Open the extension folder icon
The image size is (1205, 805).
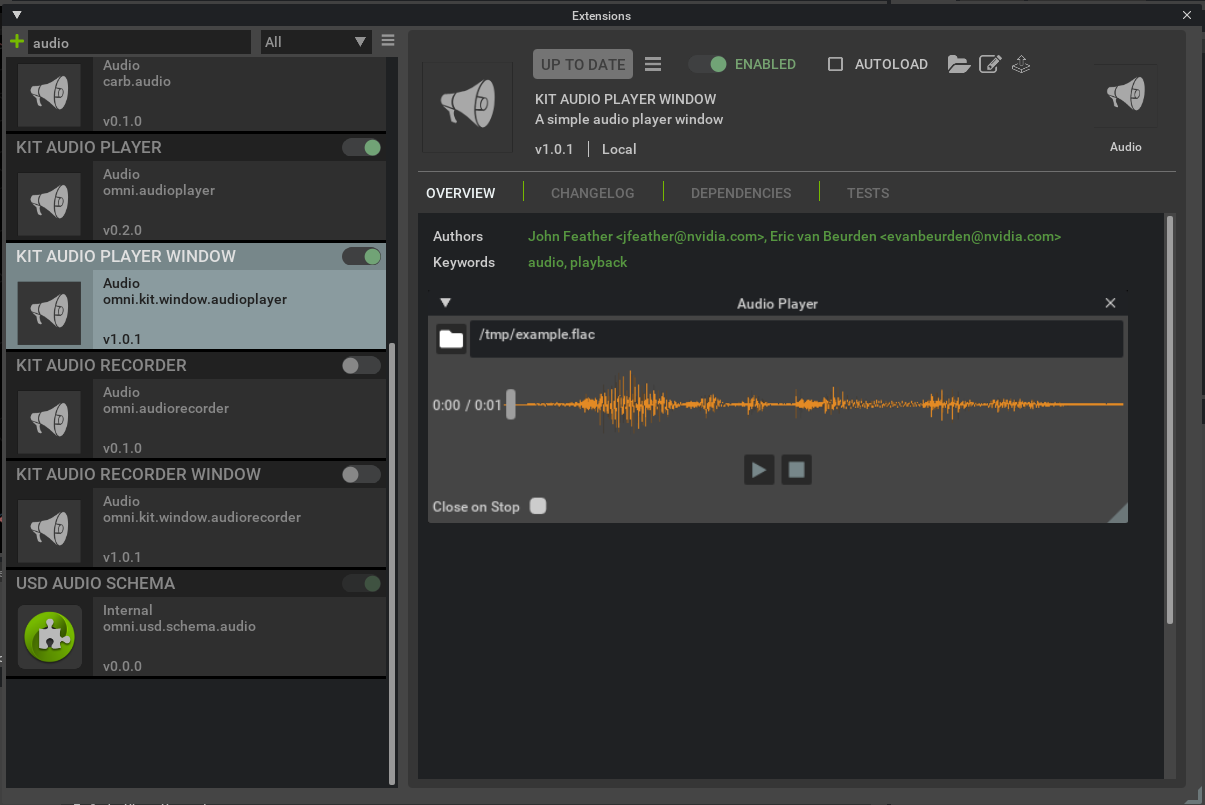point(959,64)
